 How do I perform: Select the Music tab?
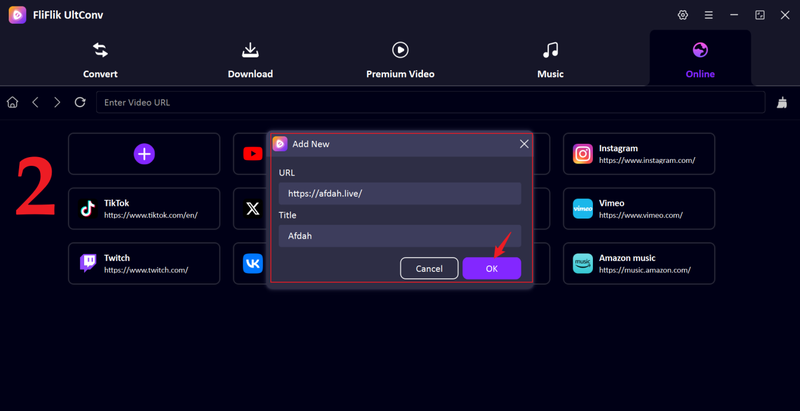550,59
